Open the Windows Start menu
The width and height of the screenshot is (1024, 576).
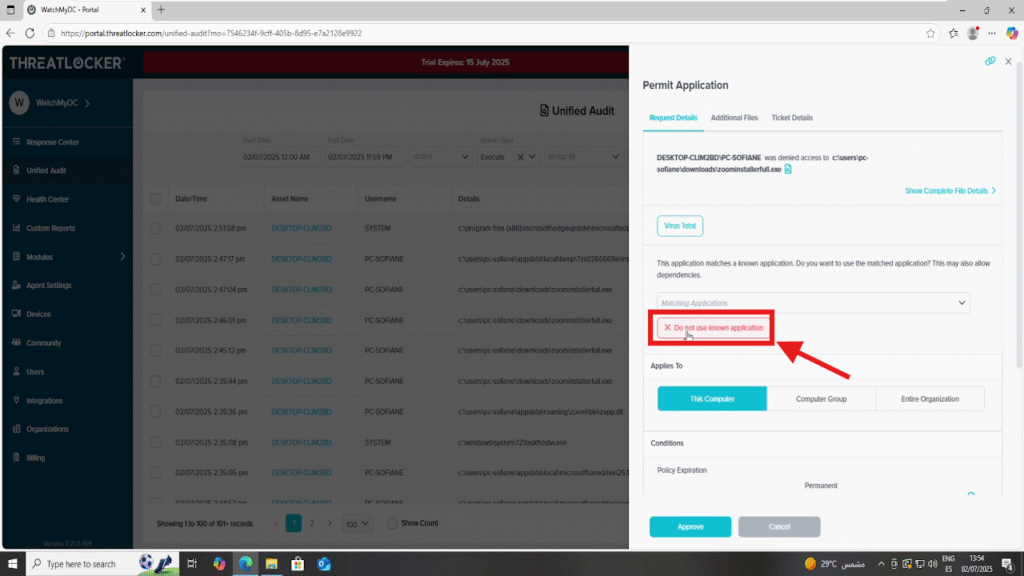click(x=12, y=564)
